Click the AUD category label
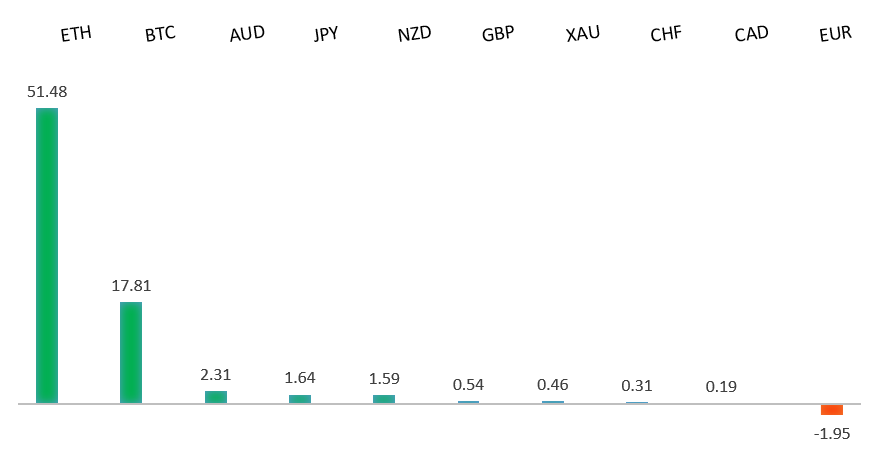Screen dimensions: 878x459 247,34
